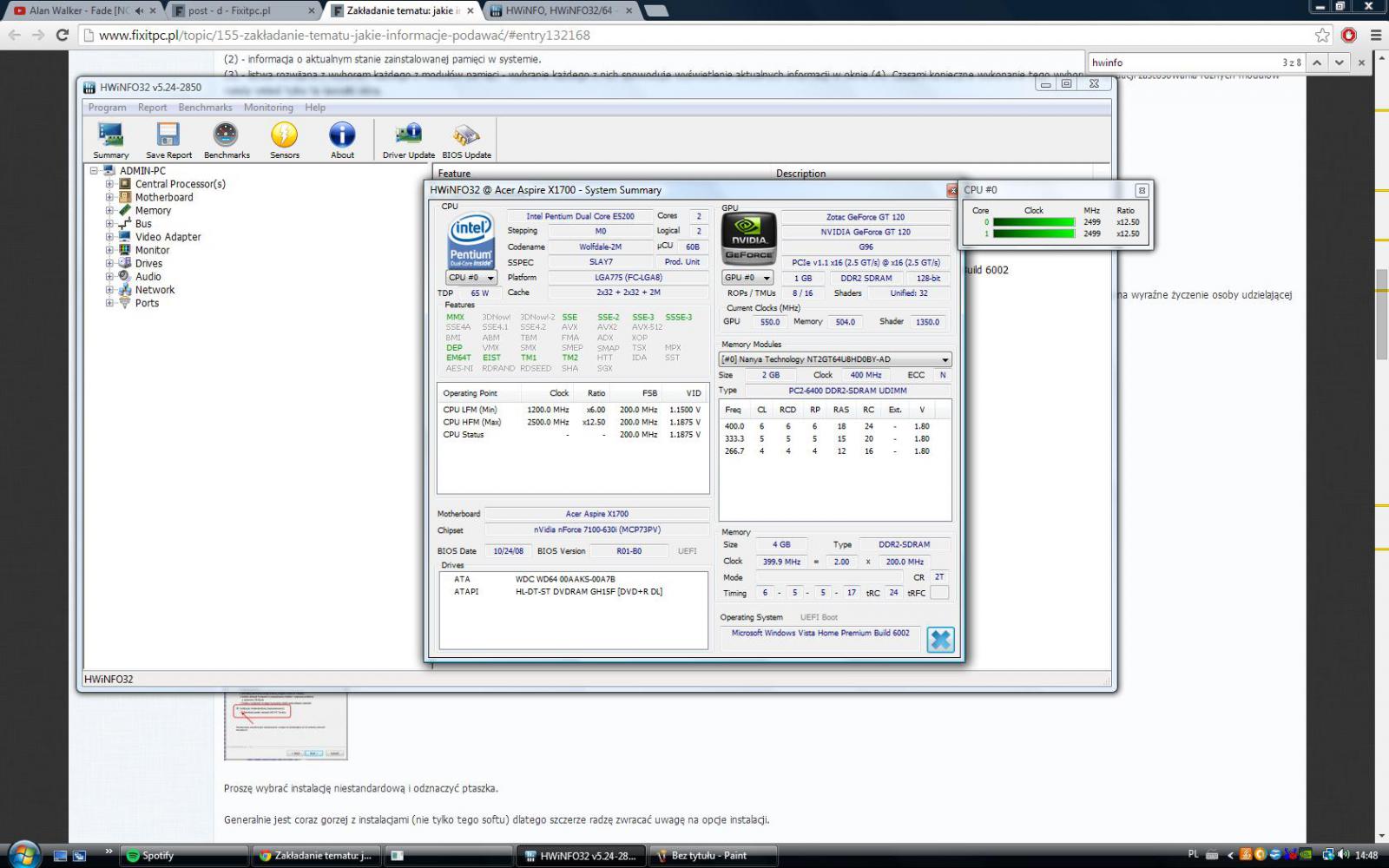Expand the Motherboard tree node
This screenshot has width=1389, height=868.
coord(109,197)
